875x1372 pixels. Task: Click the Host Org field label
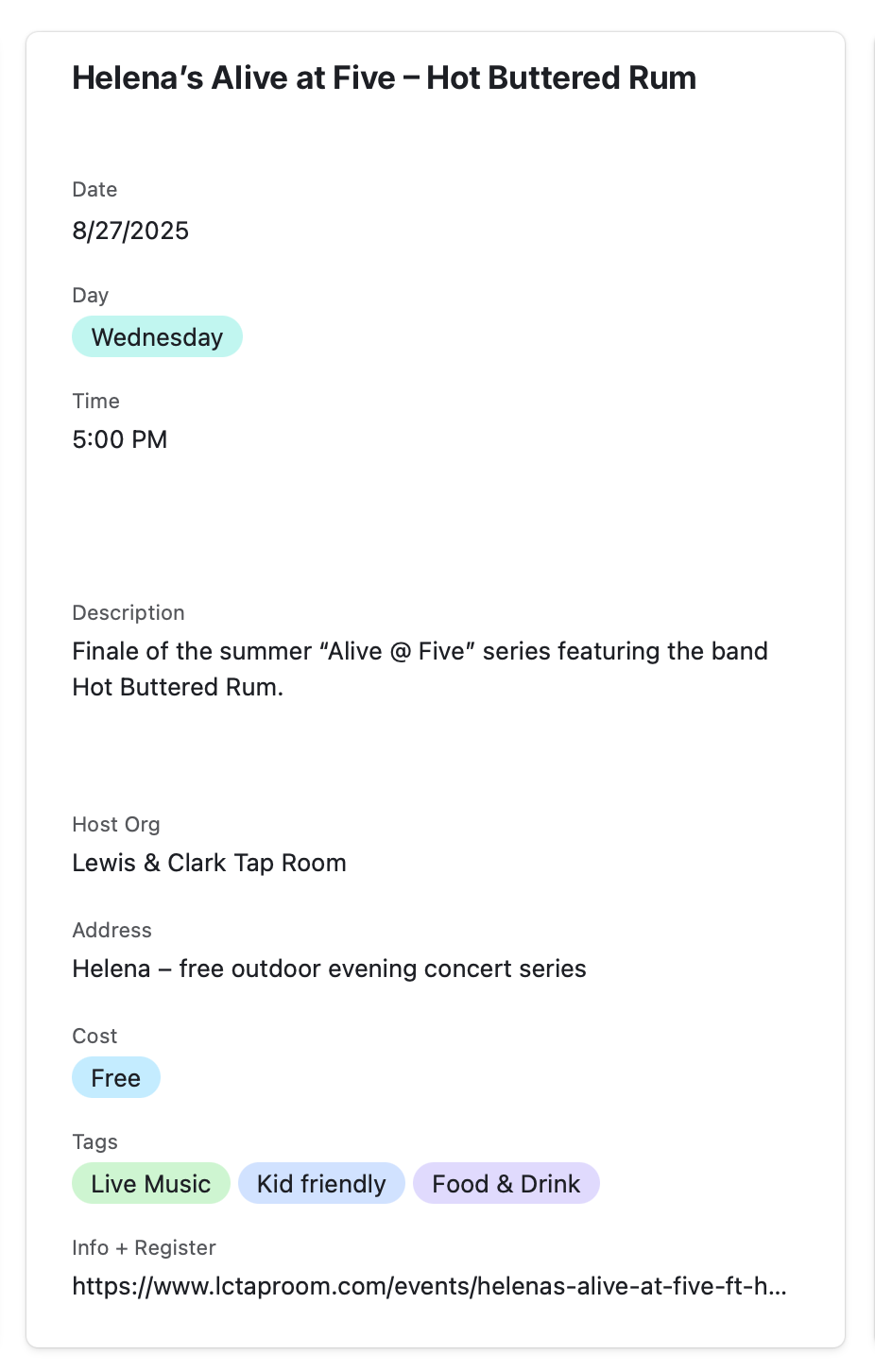[x=116, y=824]
